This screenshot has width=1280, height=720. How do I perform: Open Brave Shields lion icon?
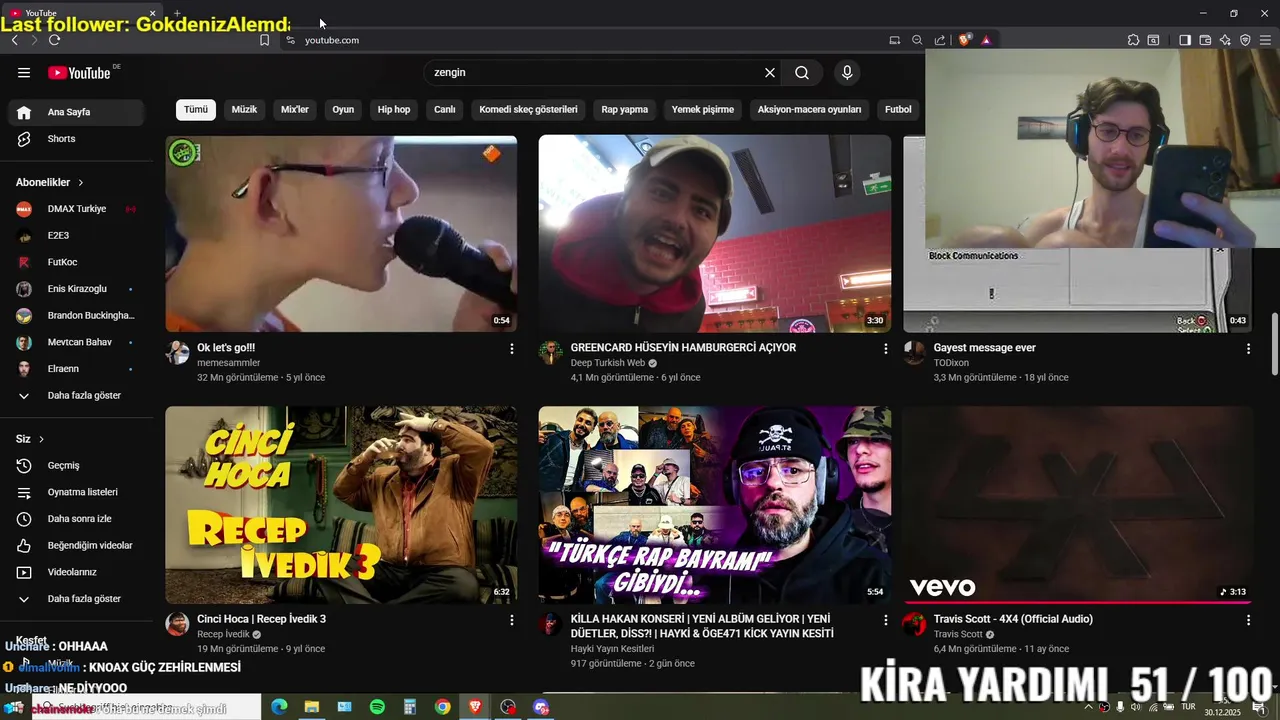pyautogui.click(x=964, y=40)
